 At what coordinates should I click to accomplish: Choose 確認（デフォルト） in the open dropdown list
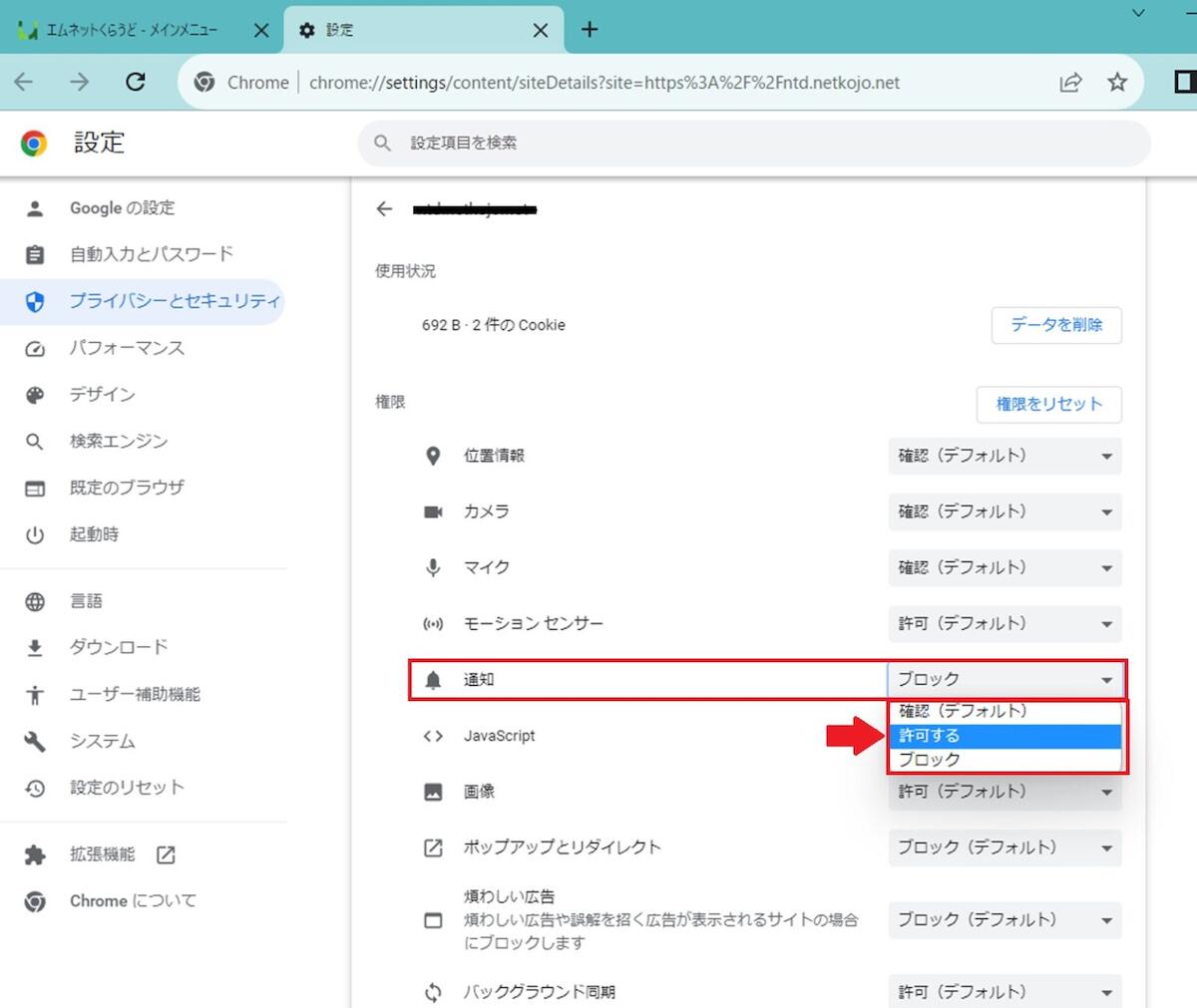[x=1003, y=711]
